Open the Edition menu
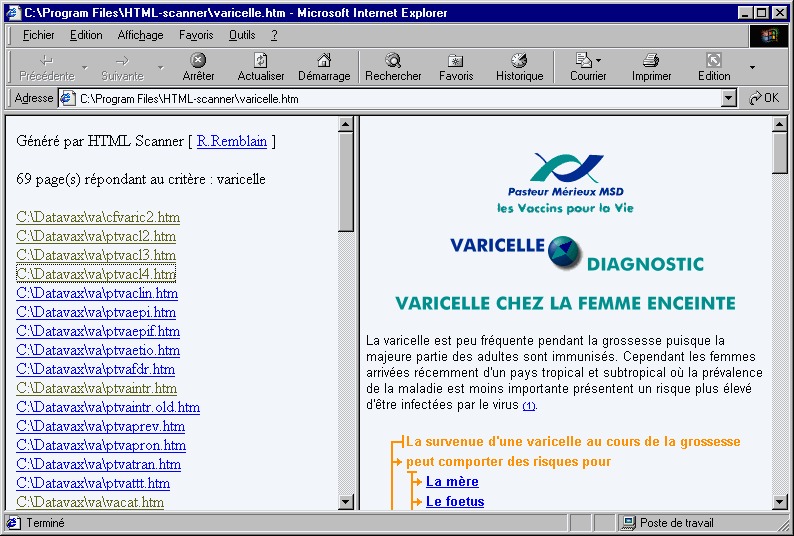 tap(86, 35)
